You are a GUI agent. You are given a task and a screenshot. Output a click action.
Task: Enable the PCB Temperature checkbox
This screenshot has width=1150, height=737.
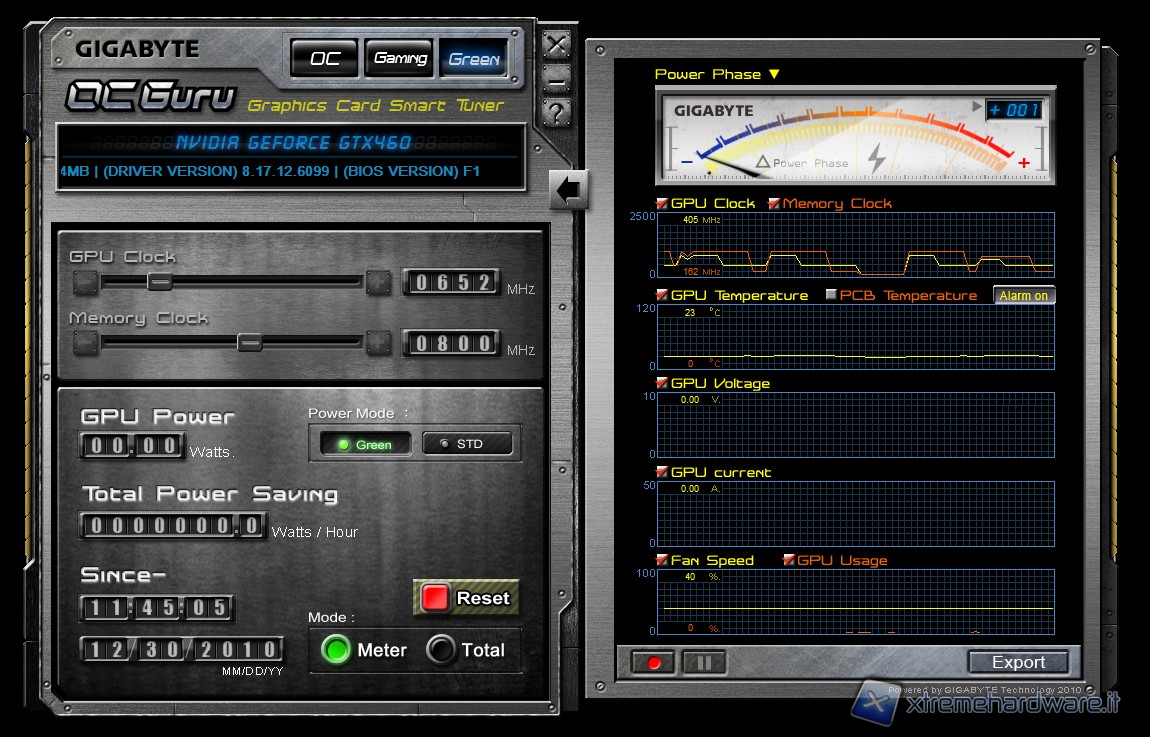tap(831, 296)
